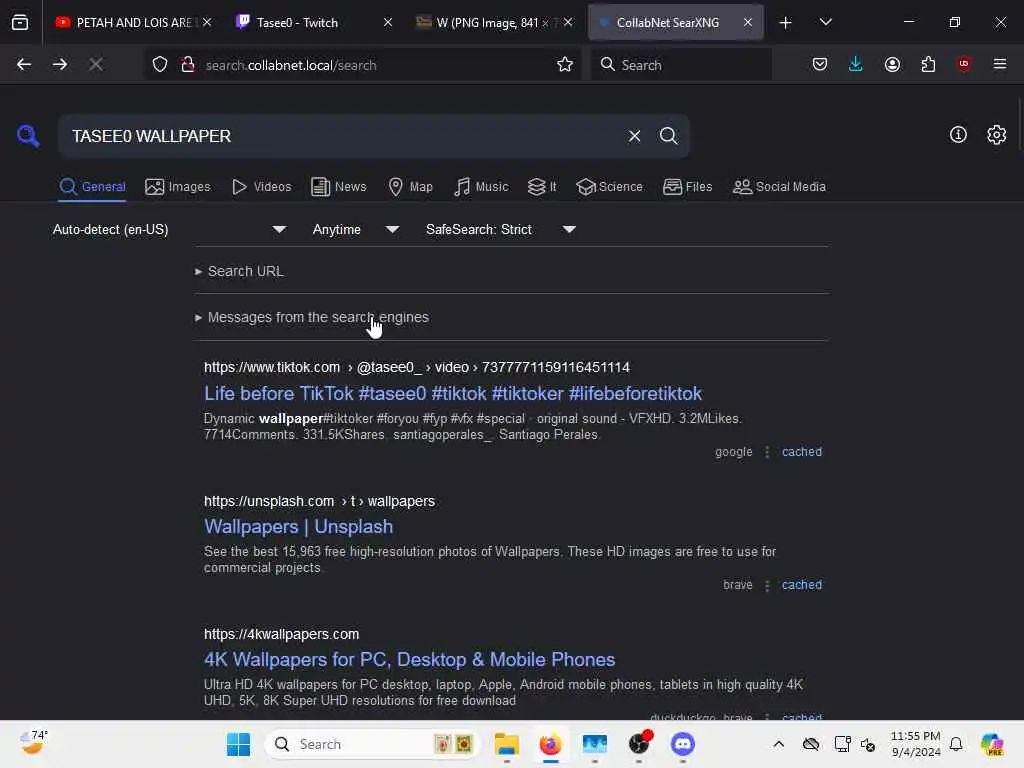
Task: Click the Firefox Search box
Action: [681, 64]
